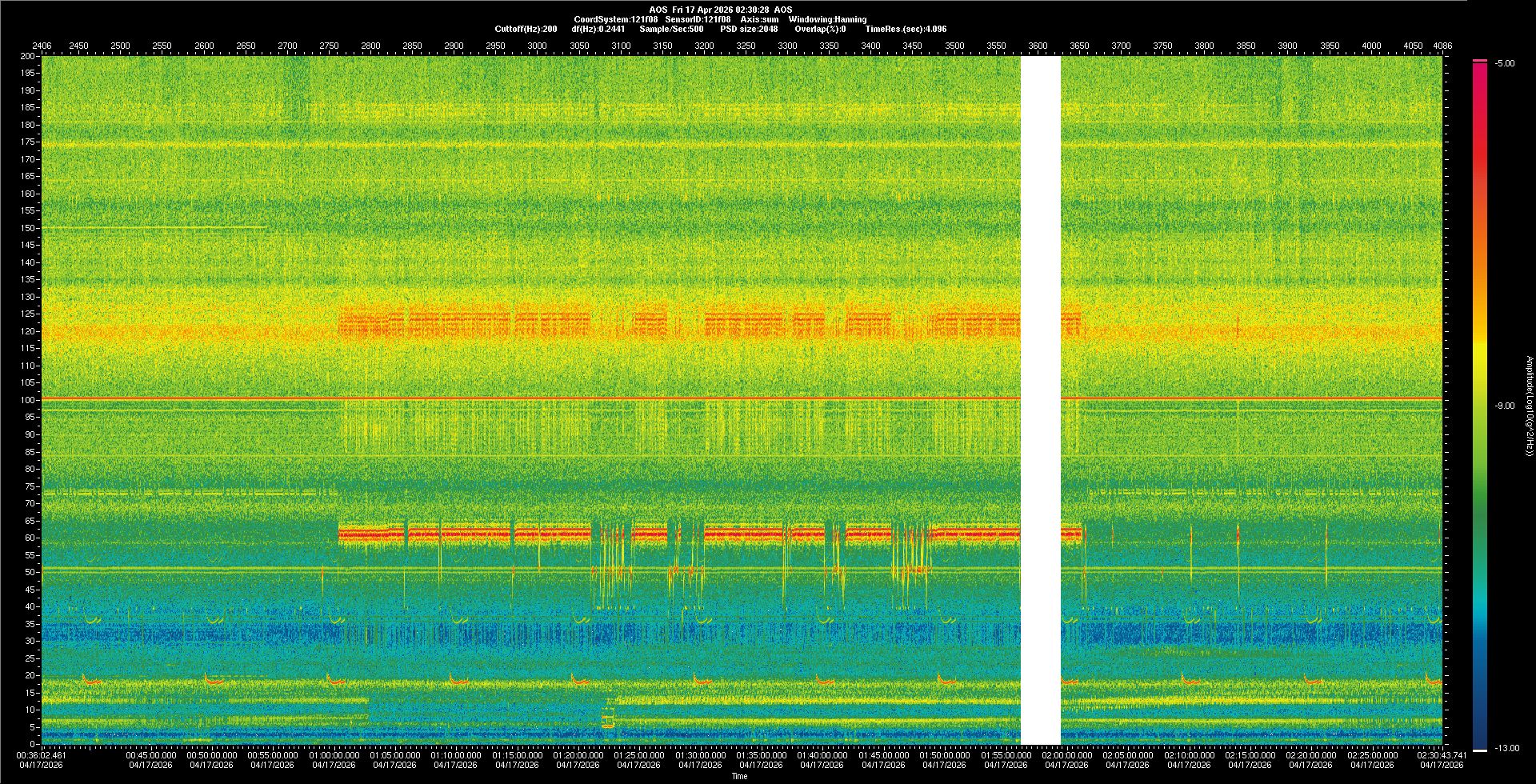Click the 01:00:00.000 time axis label
This screenshot has height=784, width=1536.
coord(334,755)
